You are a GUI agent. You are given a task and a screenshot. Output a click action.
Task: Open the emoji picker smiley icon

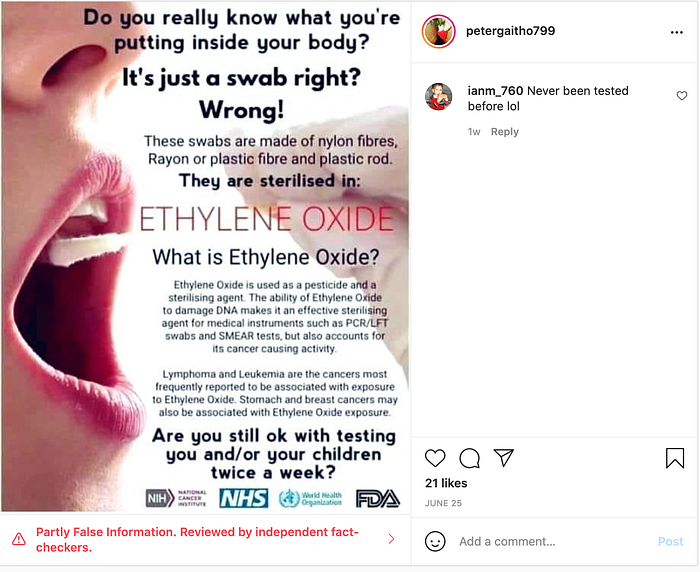(435, 541)
